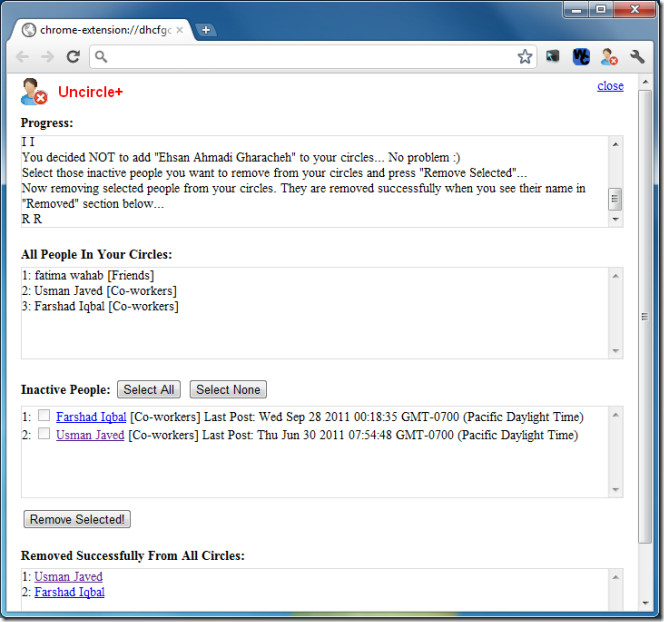Click the "3: Farshad Iqbal [Co-workers]" row

[100, 306]
